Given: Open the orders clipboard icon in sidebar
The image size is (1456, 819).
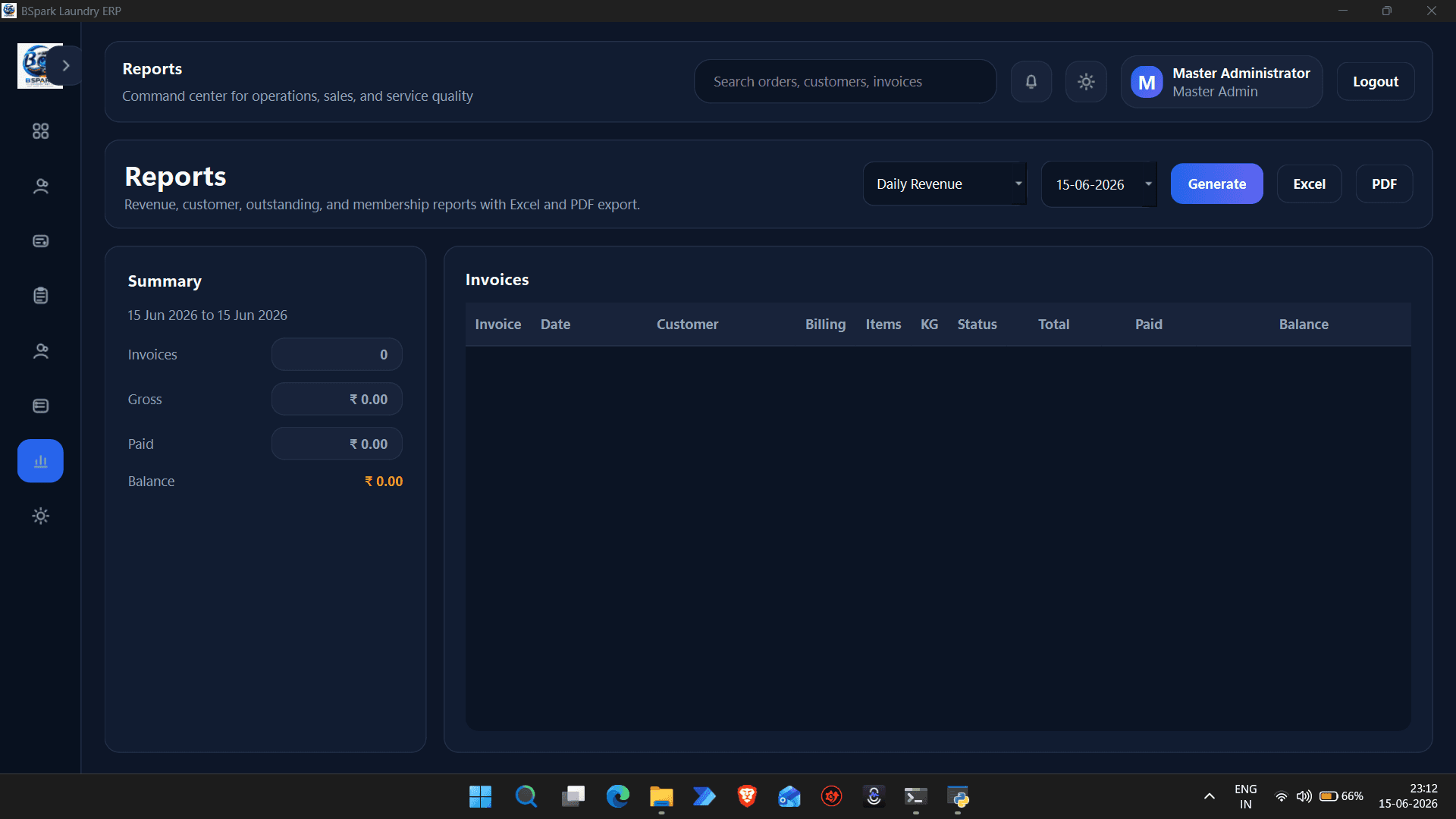Looking at the screenshot, I should click(x=41, y=296).
